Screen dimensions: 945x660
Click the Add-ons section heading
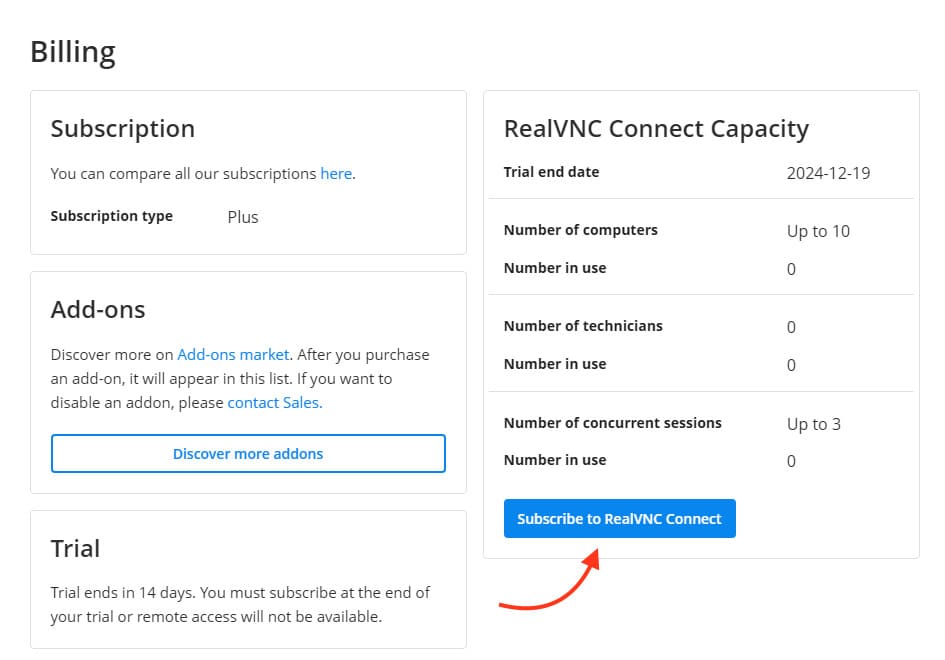point(98,310)
